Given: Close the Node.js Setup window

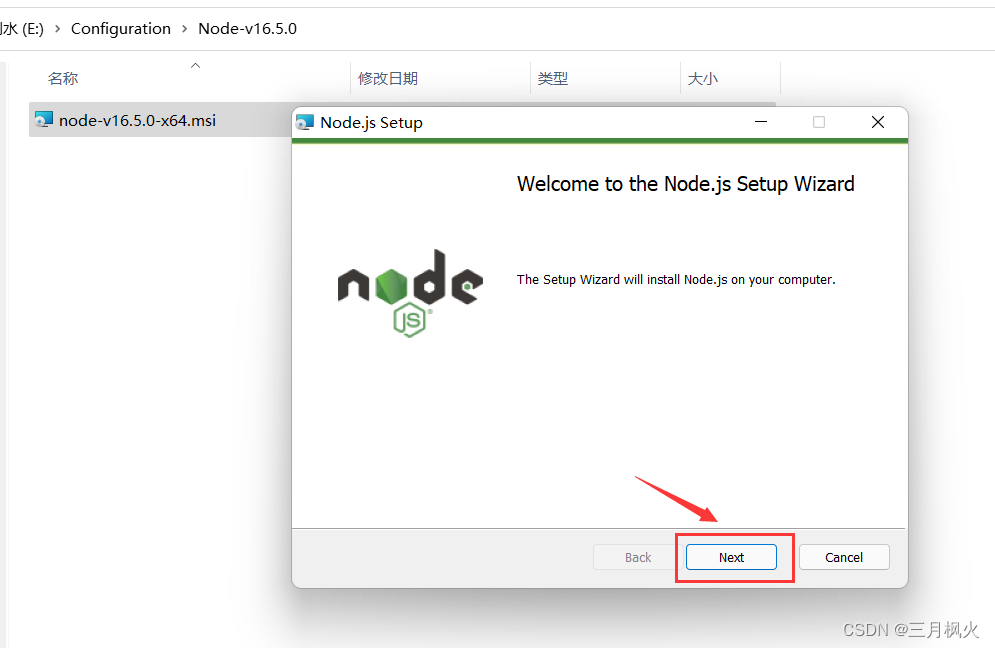Looking at the screenshot, I should [x=878, y=122].
